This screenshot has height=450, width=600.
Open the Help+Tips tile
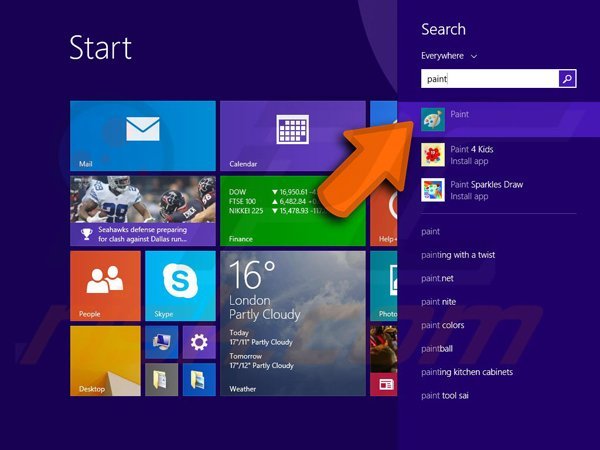[384, 211]
